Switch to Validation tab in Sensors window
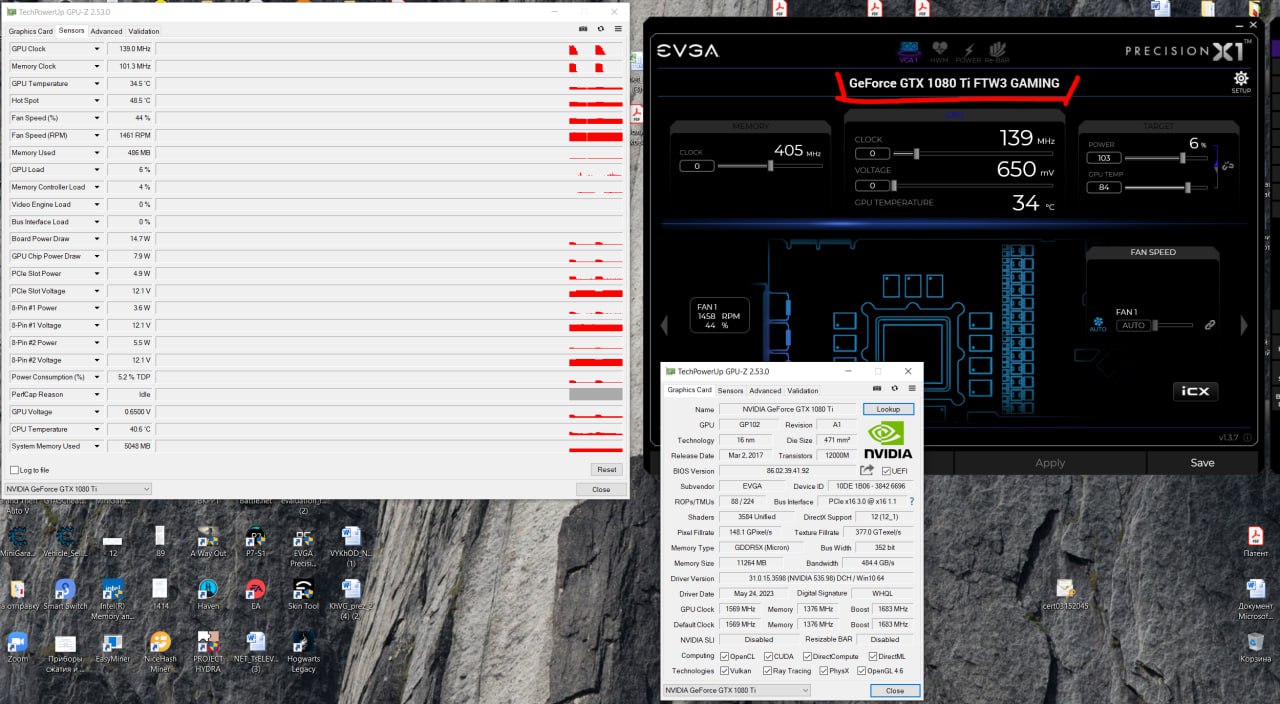This screenshot has width=1280, height=704. pos(144,31)
